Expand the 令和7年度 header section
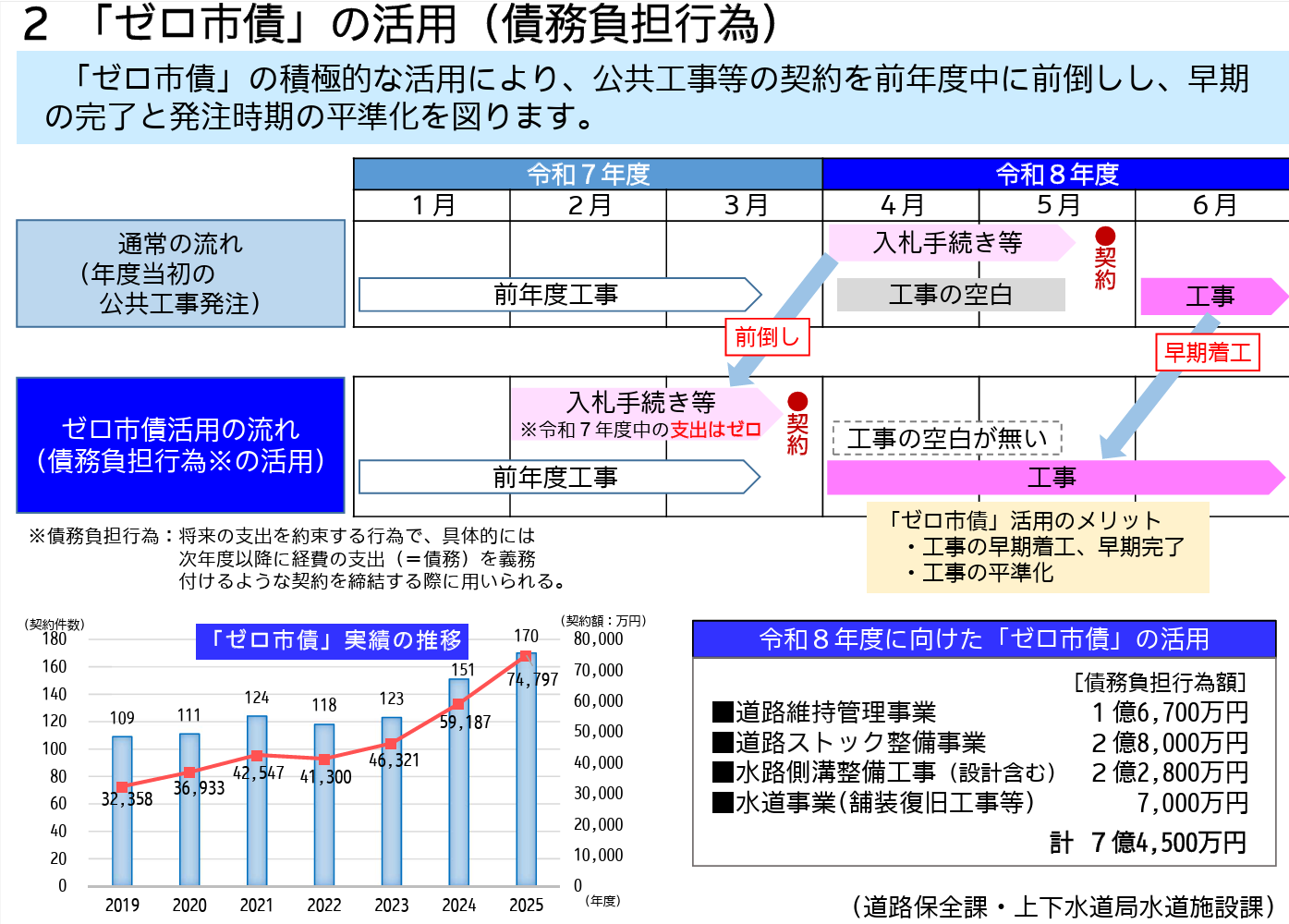Screen dimensions: 1289x924 587,173
